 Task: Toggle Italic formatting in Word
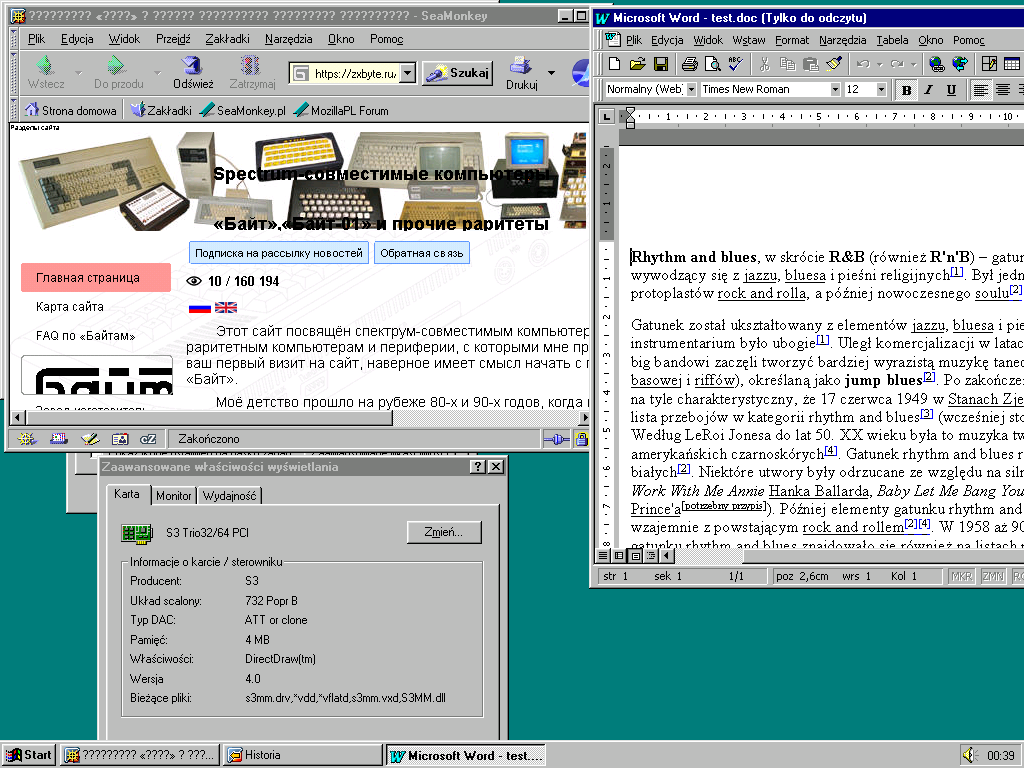point(929,90)
